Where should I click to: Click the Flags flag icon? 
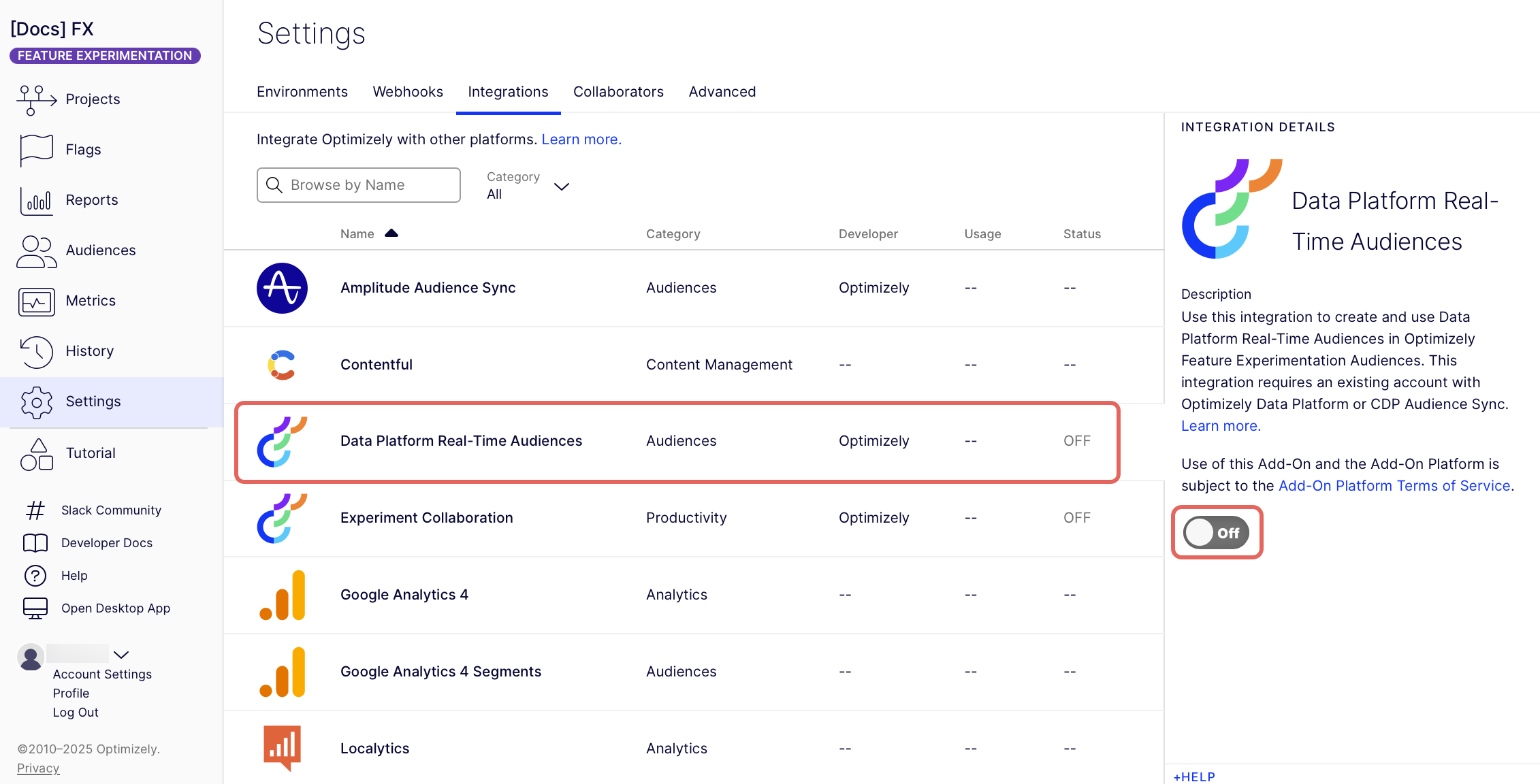(36, 150)
